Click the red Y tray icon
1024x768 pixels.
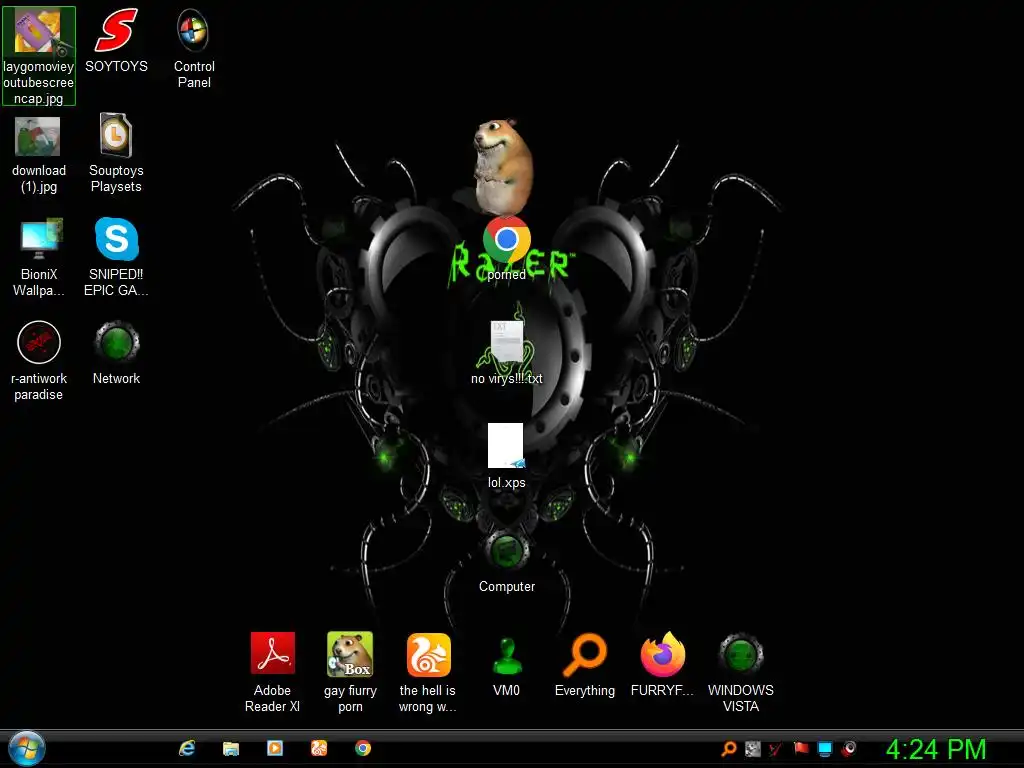[776, 749]
